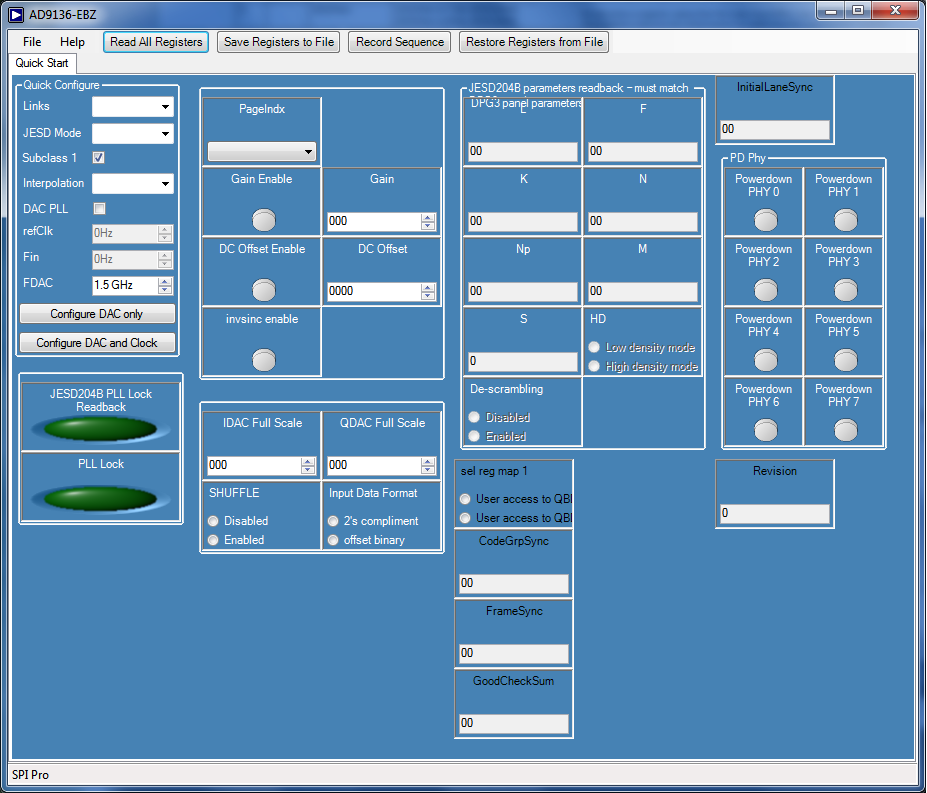The width and height of the screenshot is (927, 793).
Task: Uncheck the Subclass 1 checkbox
Action: [x=99, y=158]
